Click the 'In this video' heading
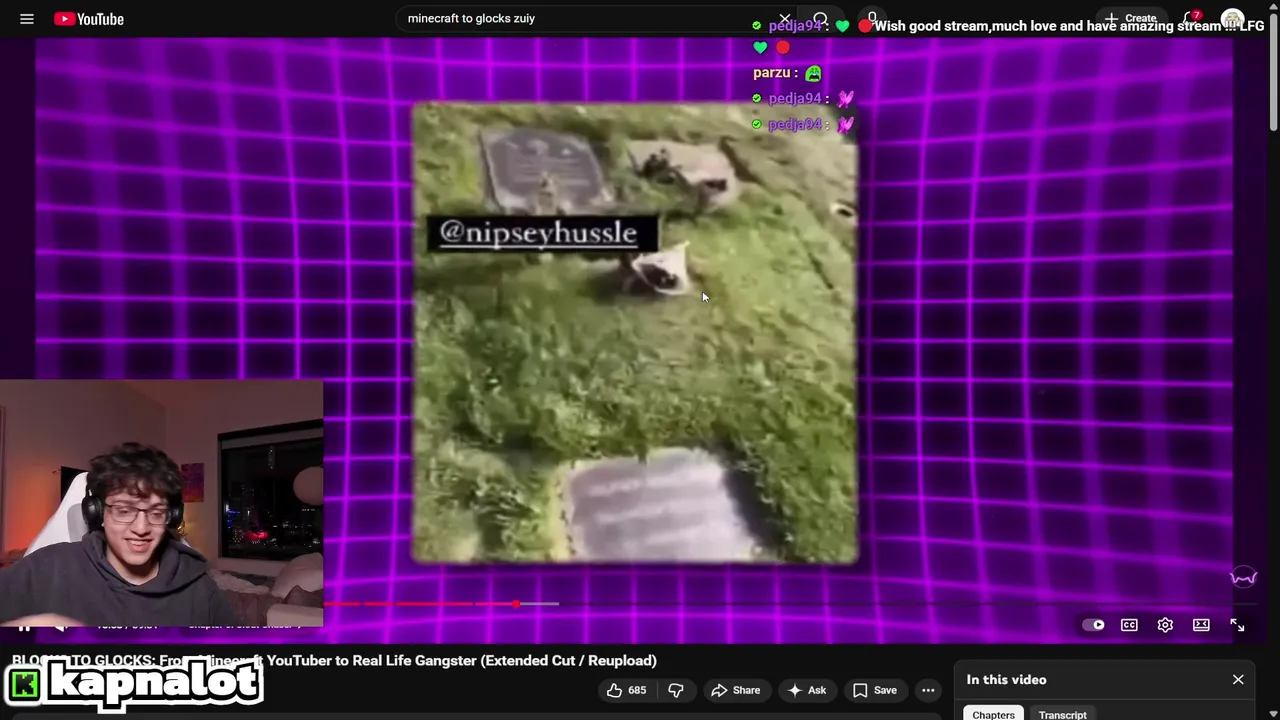 point(1006,680)
